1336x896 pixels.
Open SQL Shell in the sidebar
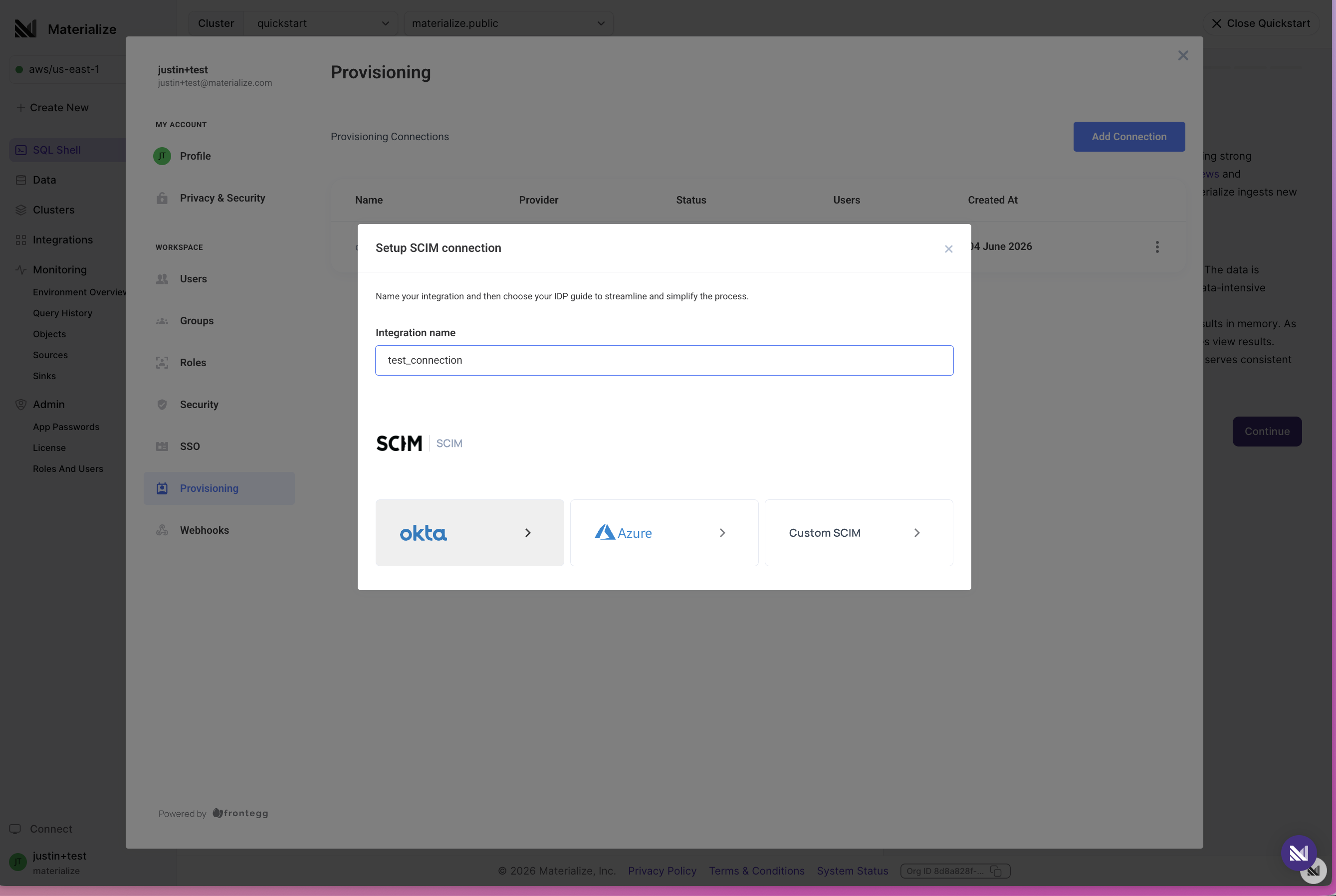click(x=67, y=150)
